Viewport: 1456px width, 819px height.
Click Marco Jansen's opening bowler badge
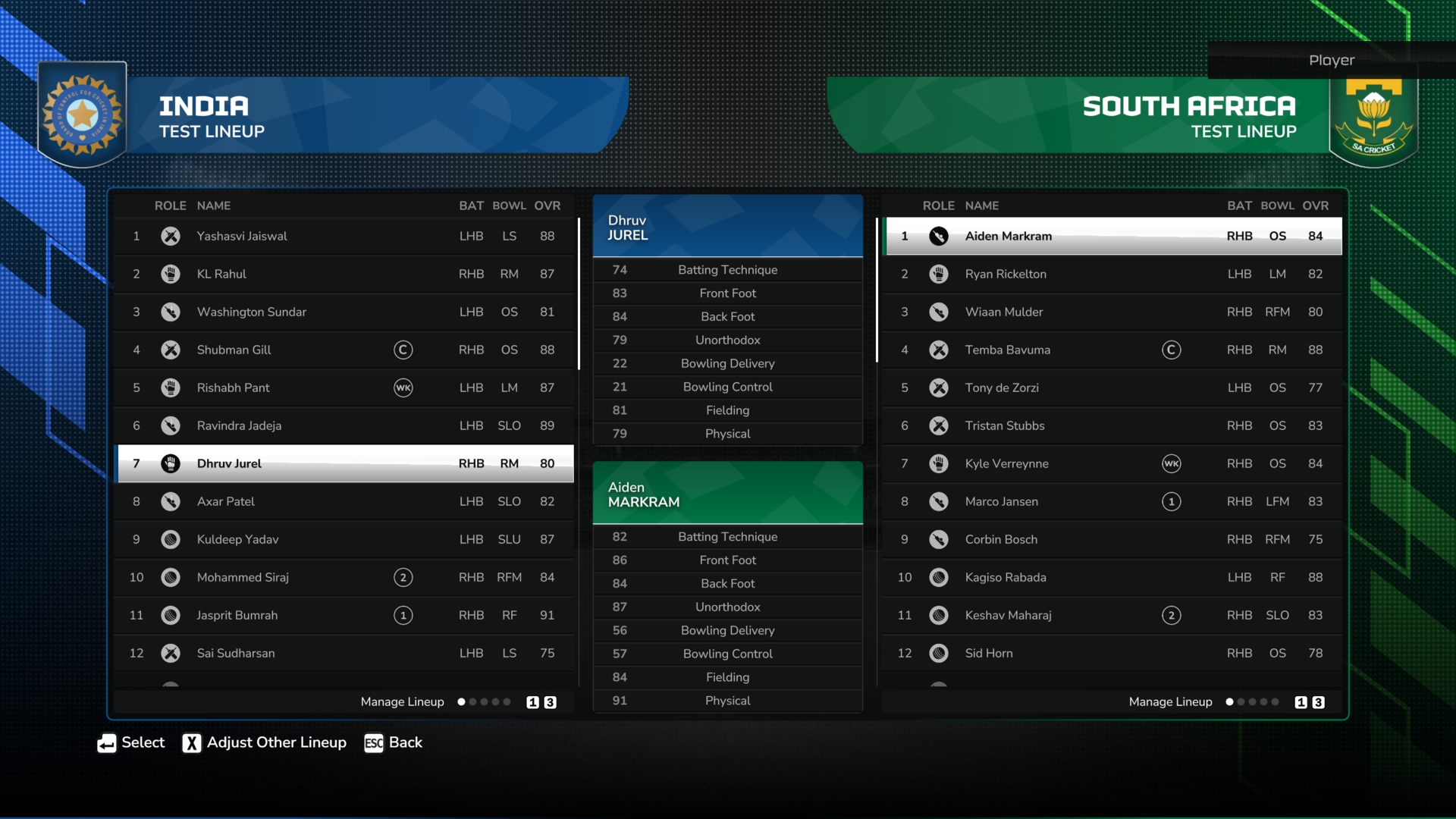pos(1171,501)
